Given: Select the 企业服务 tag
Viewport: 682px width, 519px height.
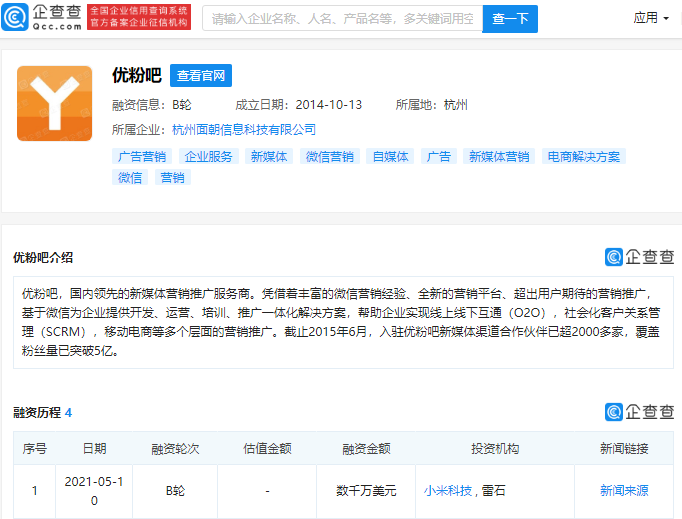Looking at the screenshot, I should 208,157.
